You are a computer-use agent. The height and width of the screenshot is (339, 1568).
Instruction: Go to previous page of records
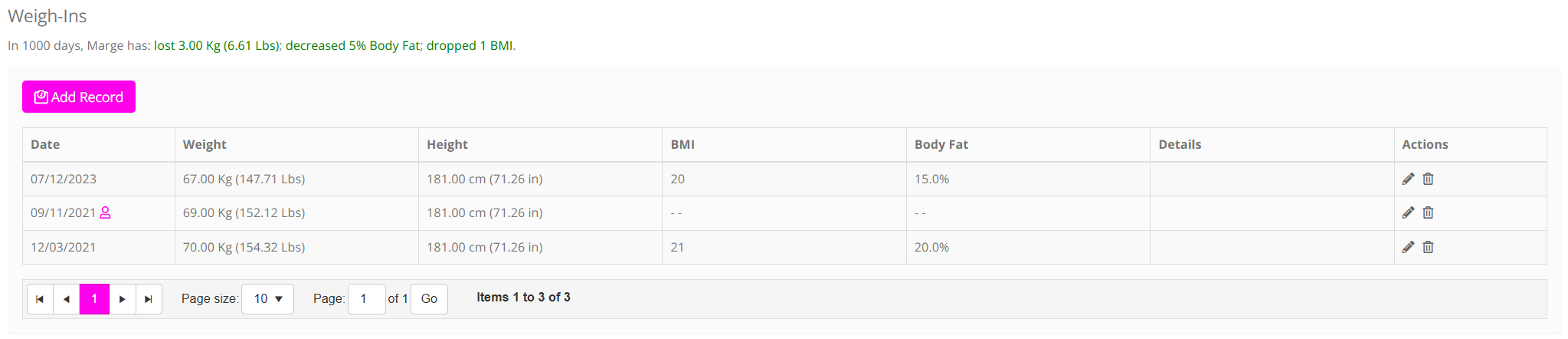click(x=67, y=299)
